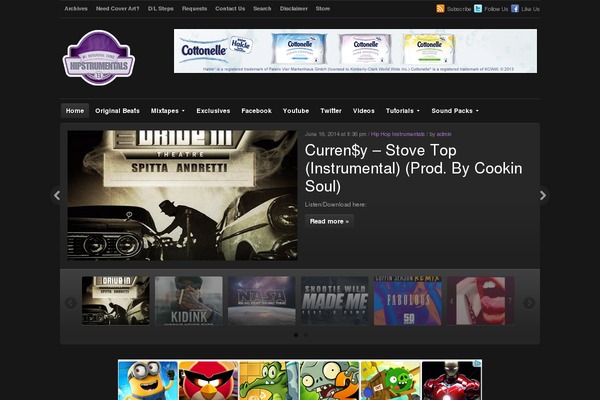Select Snootie Wild Made Me thumbnail
This screenshot has width=600, height=400.
pos(335,301)
